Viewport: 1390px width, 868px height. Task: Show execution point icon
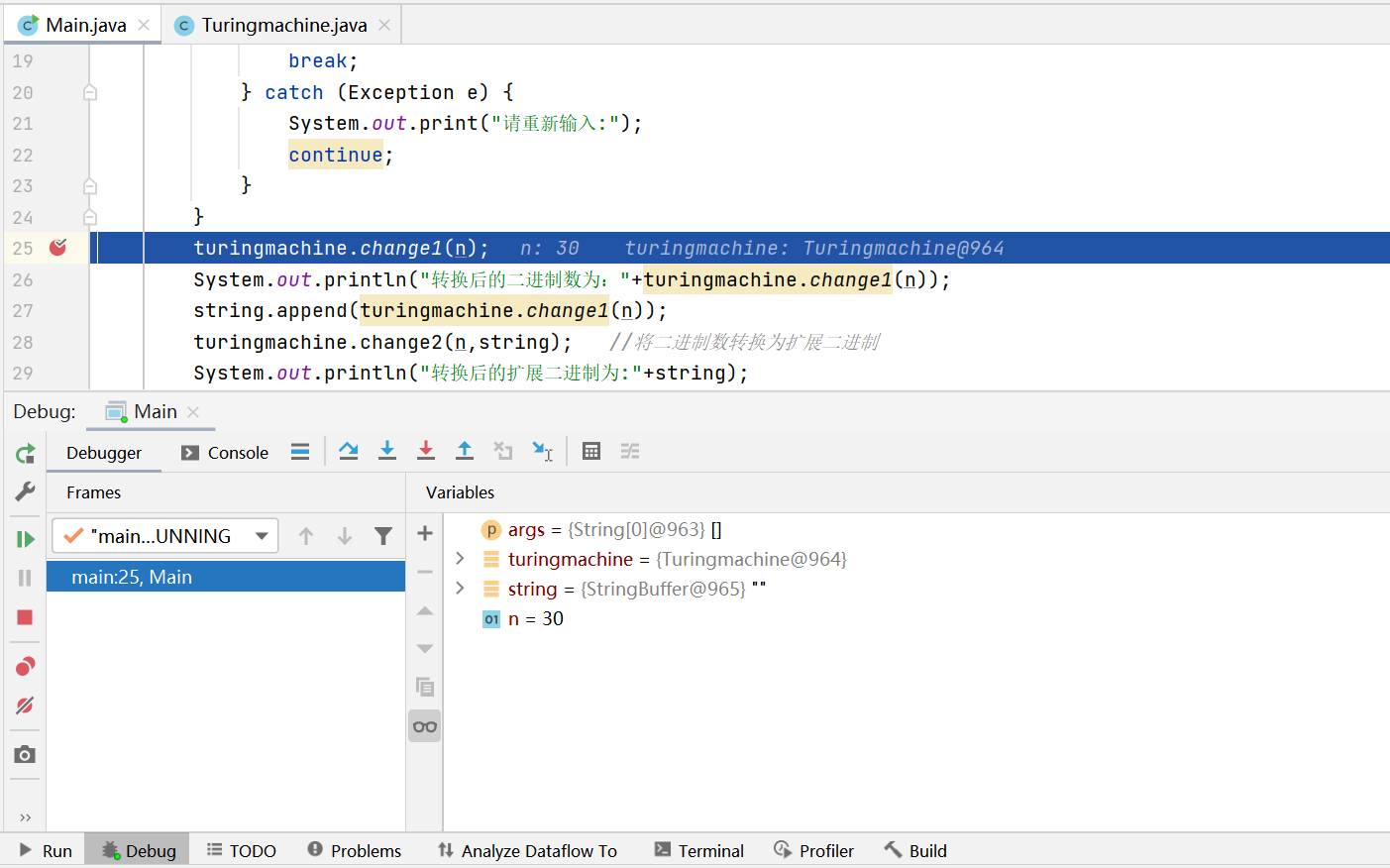pyautogui.click(x=300, y=452)
